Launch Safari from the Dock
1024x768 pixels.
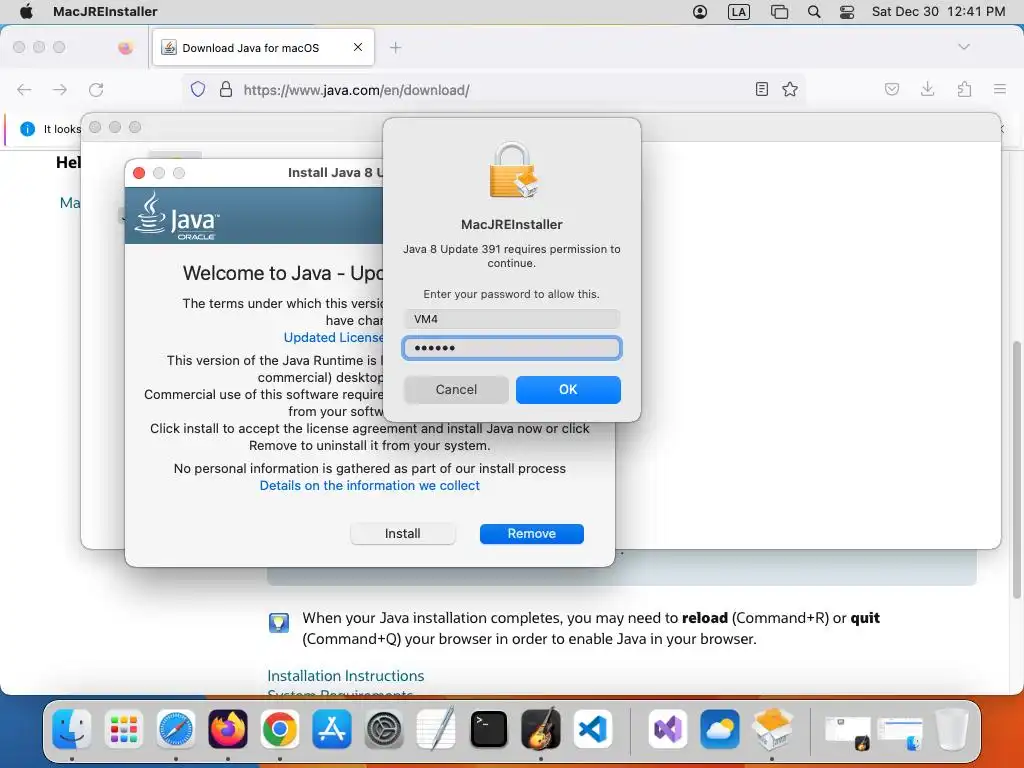click(x=176, y=728)
